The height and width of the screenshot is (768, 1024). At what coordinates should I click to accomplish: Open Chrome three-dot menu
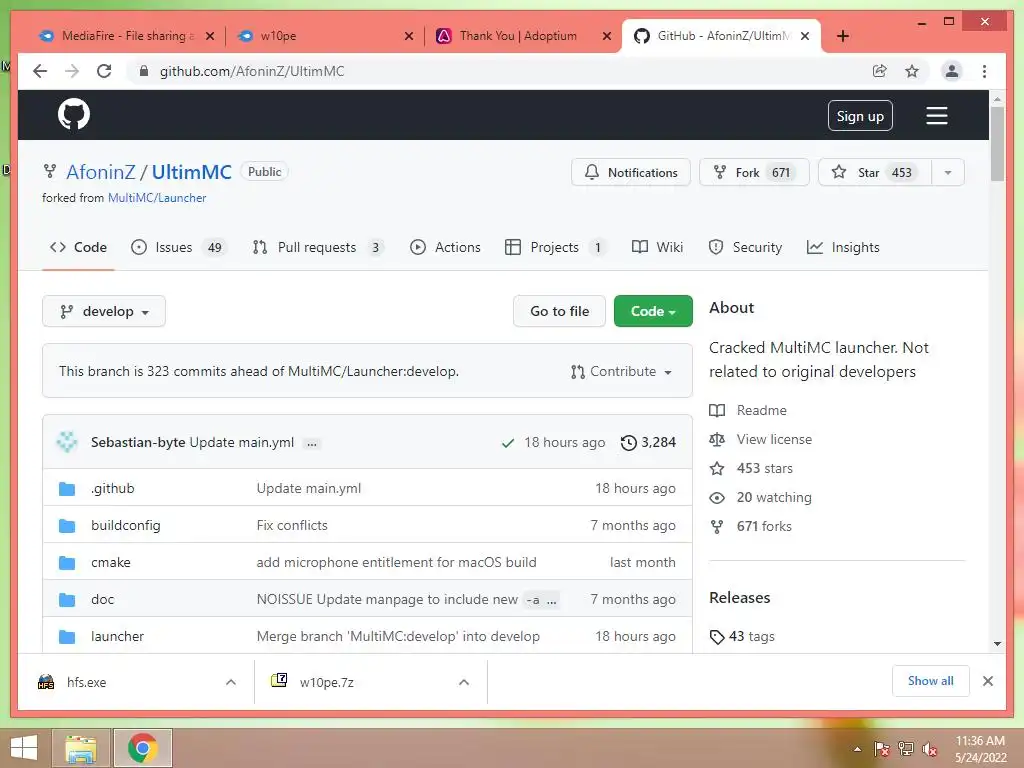click(x=984, y=71)
